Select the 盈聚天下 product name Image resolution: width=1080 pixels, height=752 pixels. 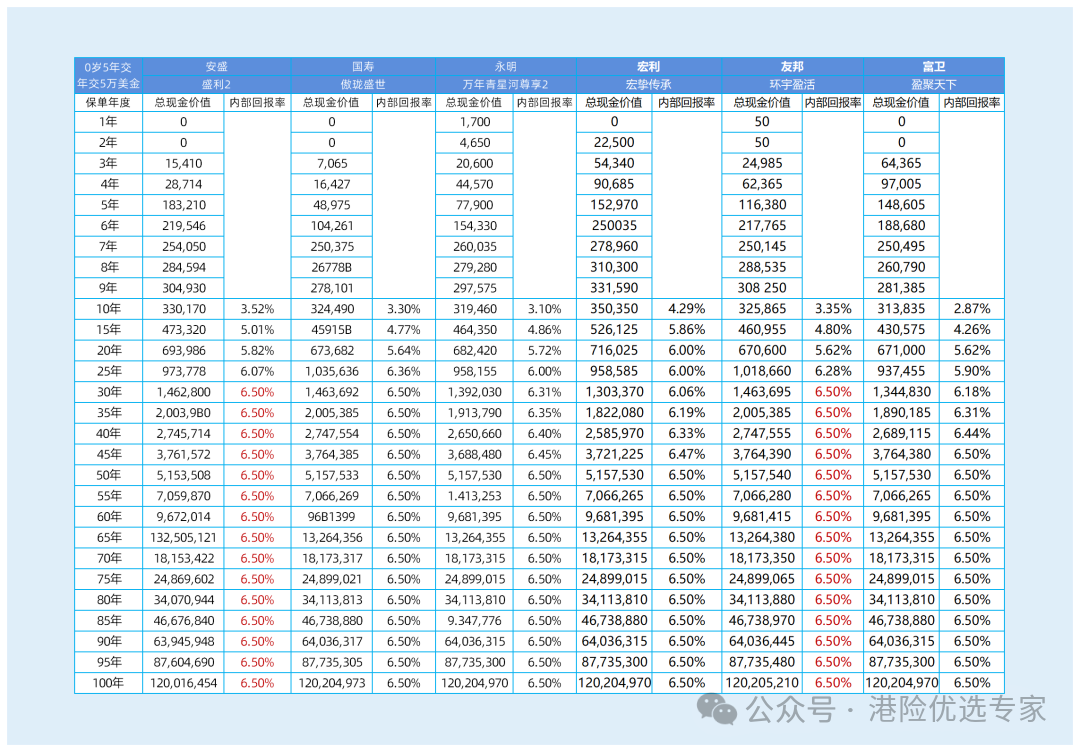[x=934, y=85]
